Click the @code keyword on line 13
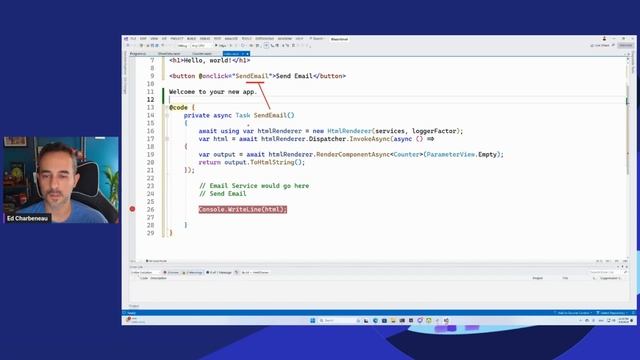This screenshot has width=640, height=360. pyautogui.click(x=178, y=107)
